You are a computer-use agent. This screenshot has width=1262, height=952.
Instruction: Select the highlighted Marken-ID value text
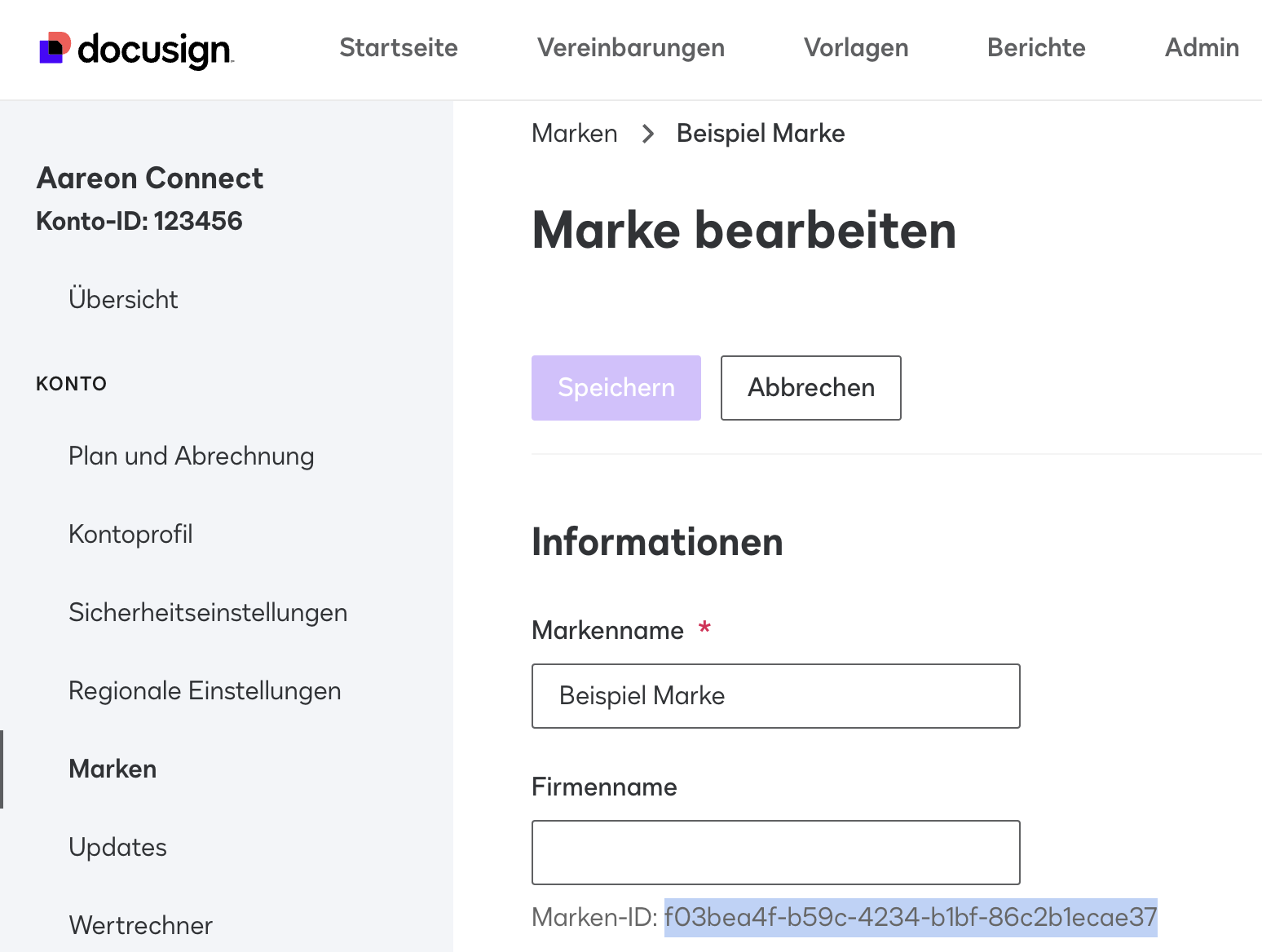pos(911,918)
